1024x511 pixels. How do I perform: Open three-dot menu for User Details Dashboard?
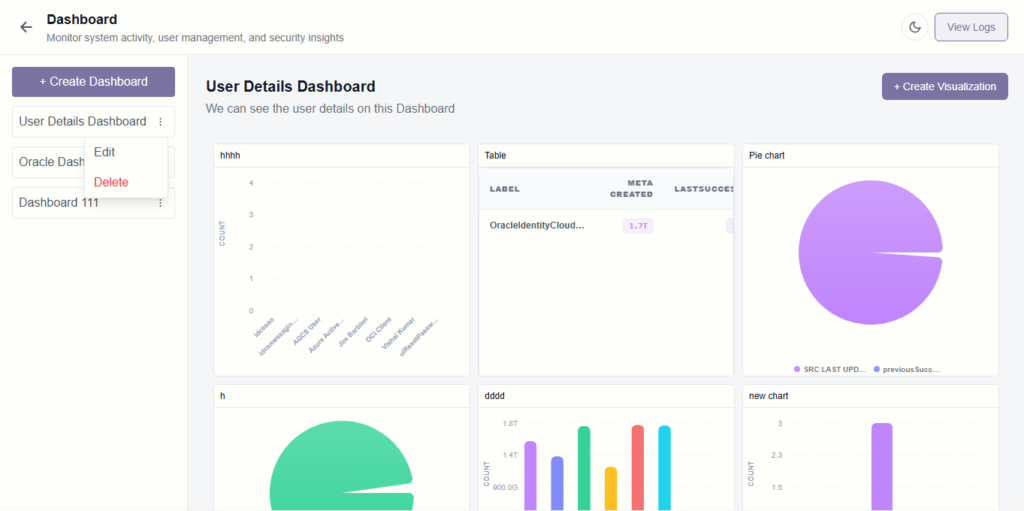pyautogui.click(x=160, y=122)
